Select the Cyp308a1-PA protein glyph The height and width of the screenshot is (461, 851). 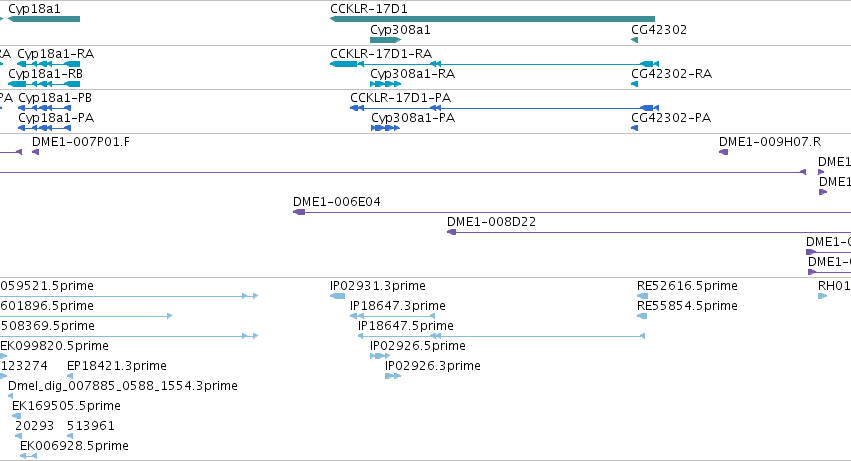(x=385, y=128)
